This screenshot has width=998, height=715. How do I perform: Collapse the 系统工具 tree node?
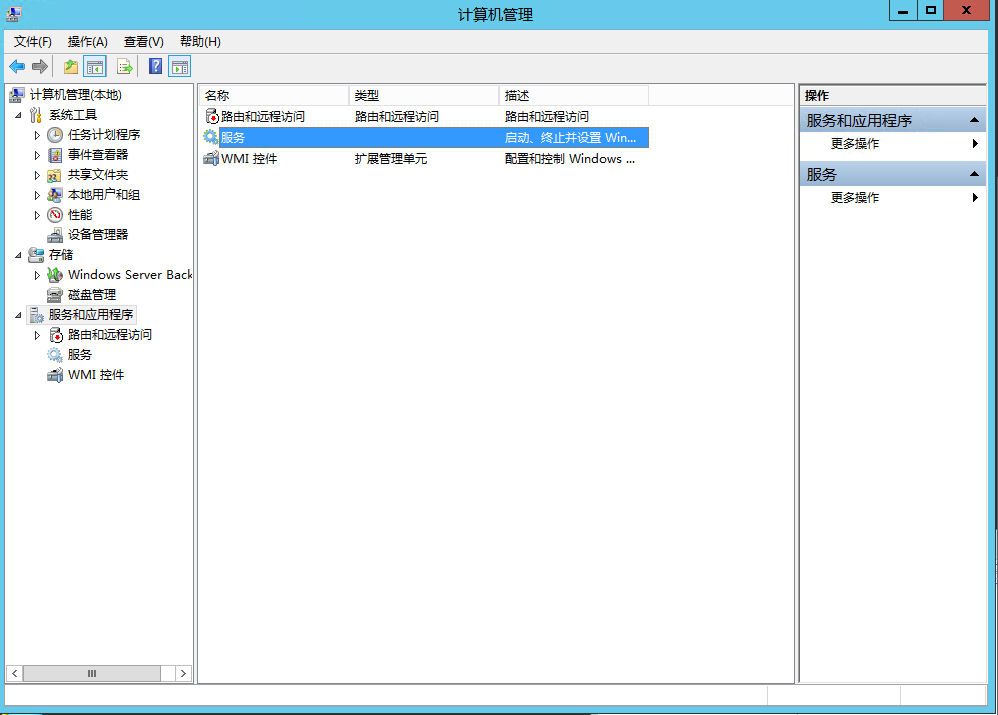coord(18,115)
